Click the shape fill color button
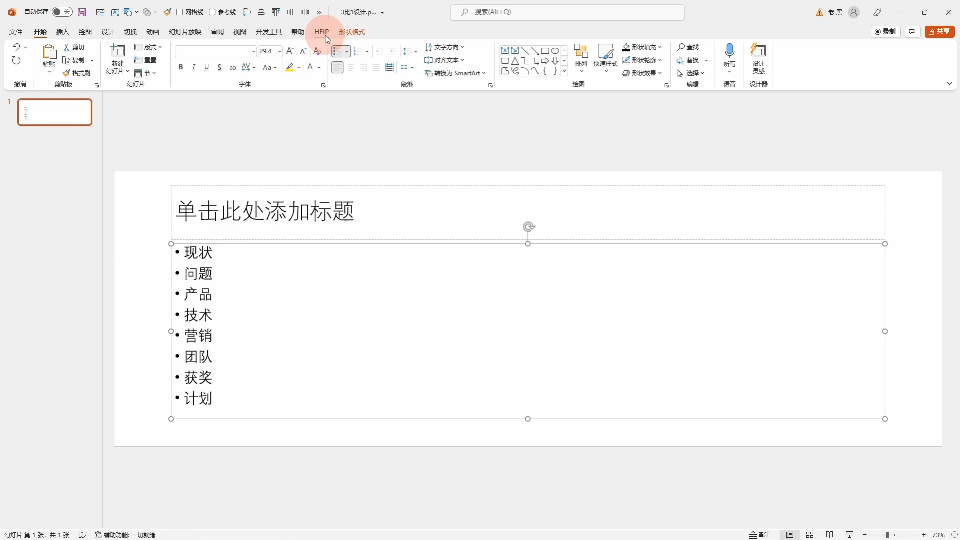960x540 pixels. pos(642,47)
